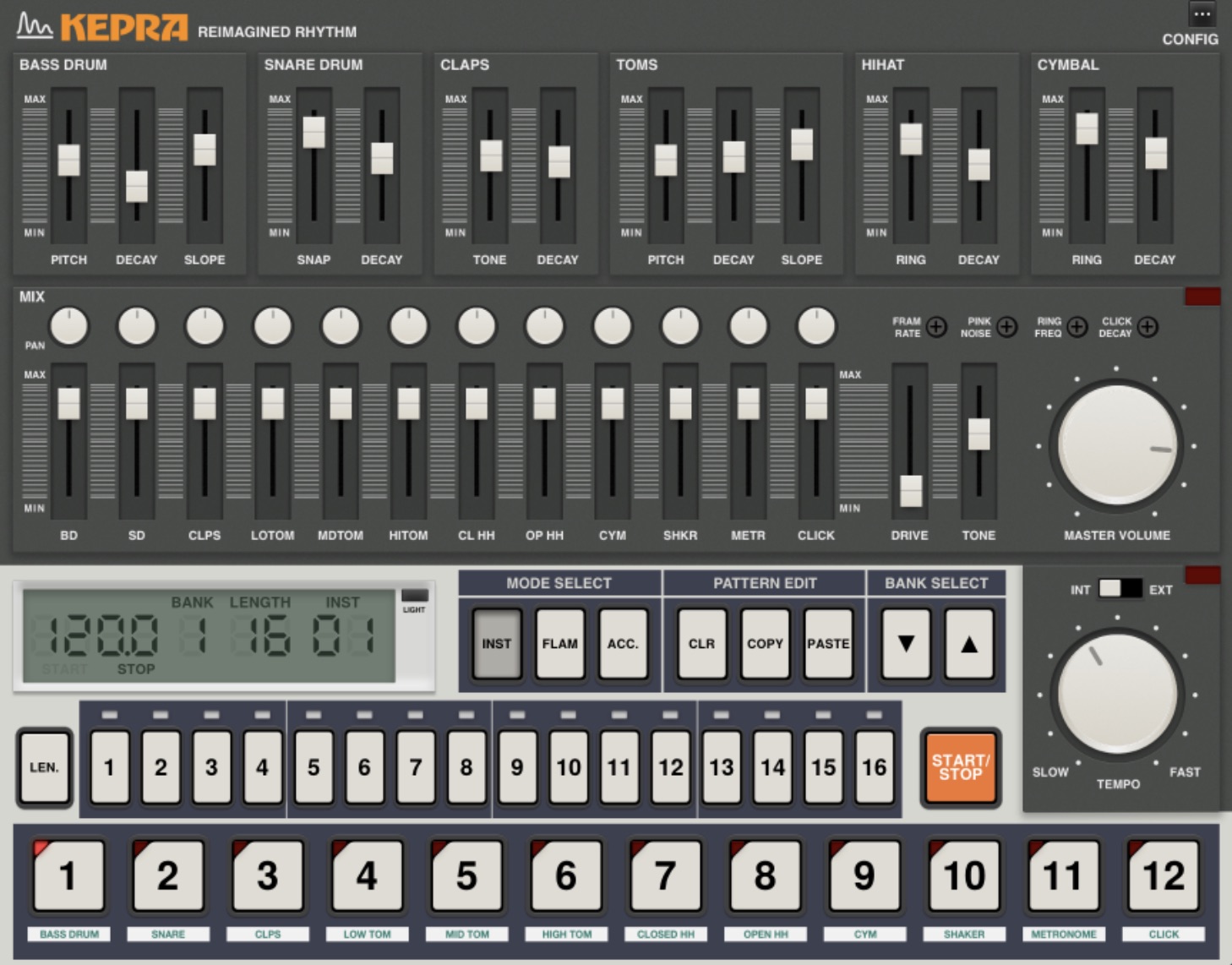The image size is (1232, 965).
Task: Open the CONFIG menu button
Action: pos(1202,14)
